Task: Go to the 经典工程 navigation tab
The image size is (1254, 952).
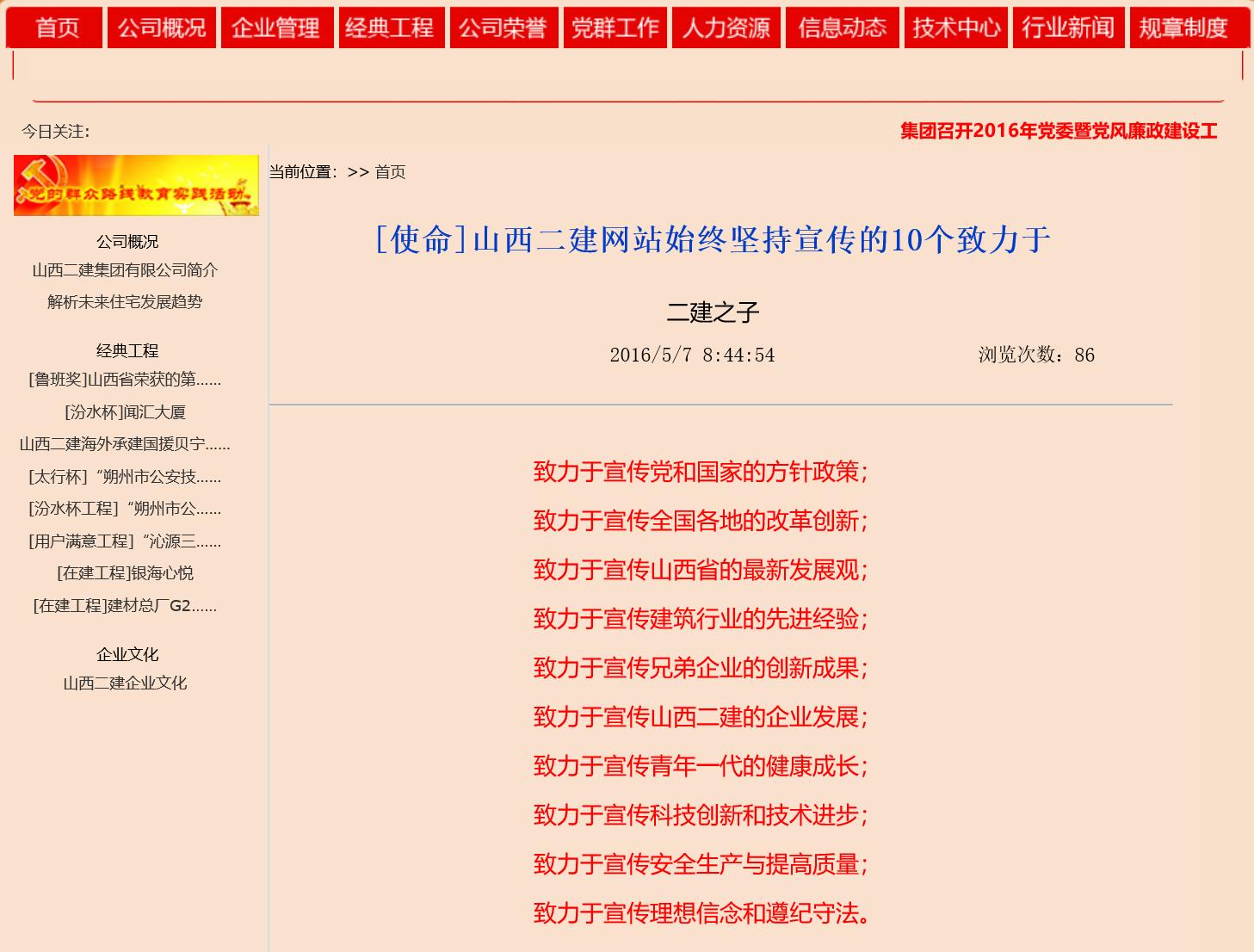Action: click(391, 28)
